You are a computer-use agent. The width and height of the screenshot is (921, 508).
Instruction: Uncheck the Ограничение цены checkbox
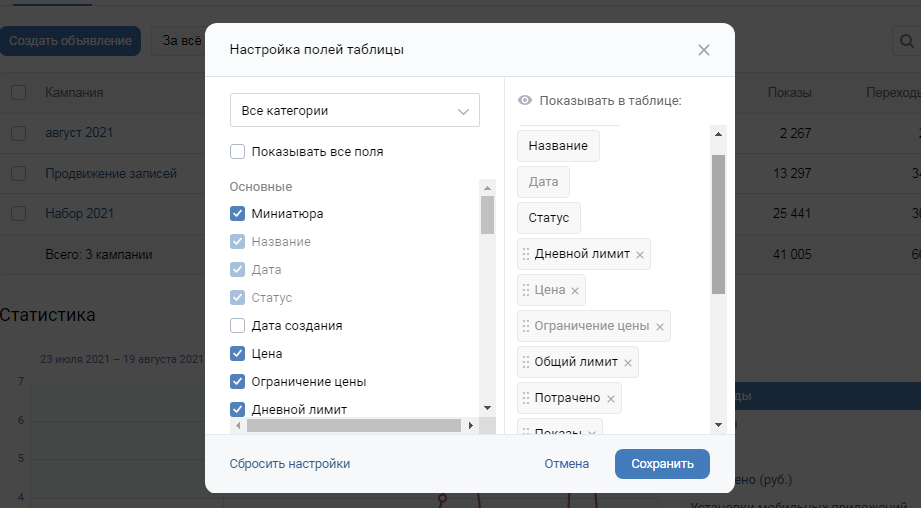point(237,382)
